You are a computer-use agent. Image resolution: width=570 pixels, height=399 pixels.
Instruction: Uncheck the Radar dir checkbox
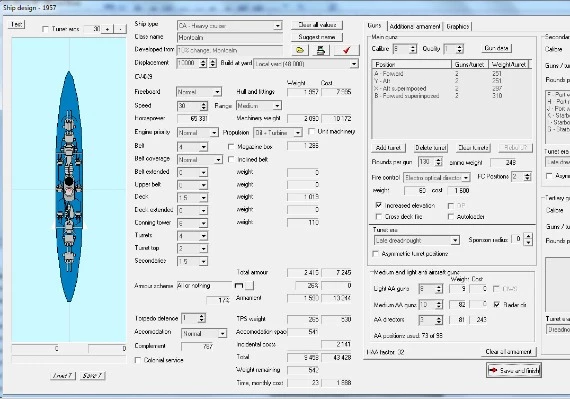click(x=497, y=305)
